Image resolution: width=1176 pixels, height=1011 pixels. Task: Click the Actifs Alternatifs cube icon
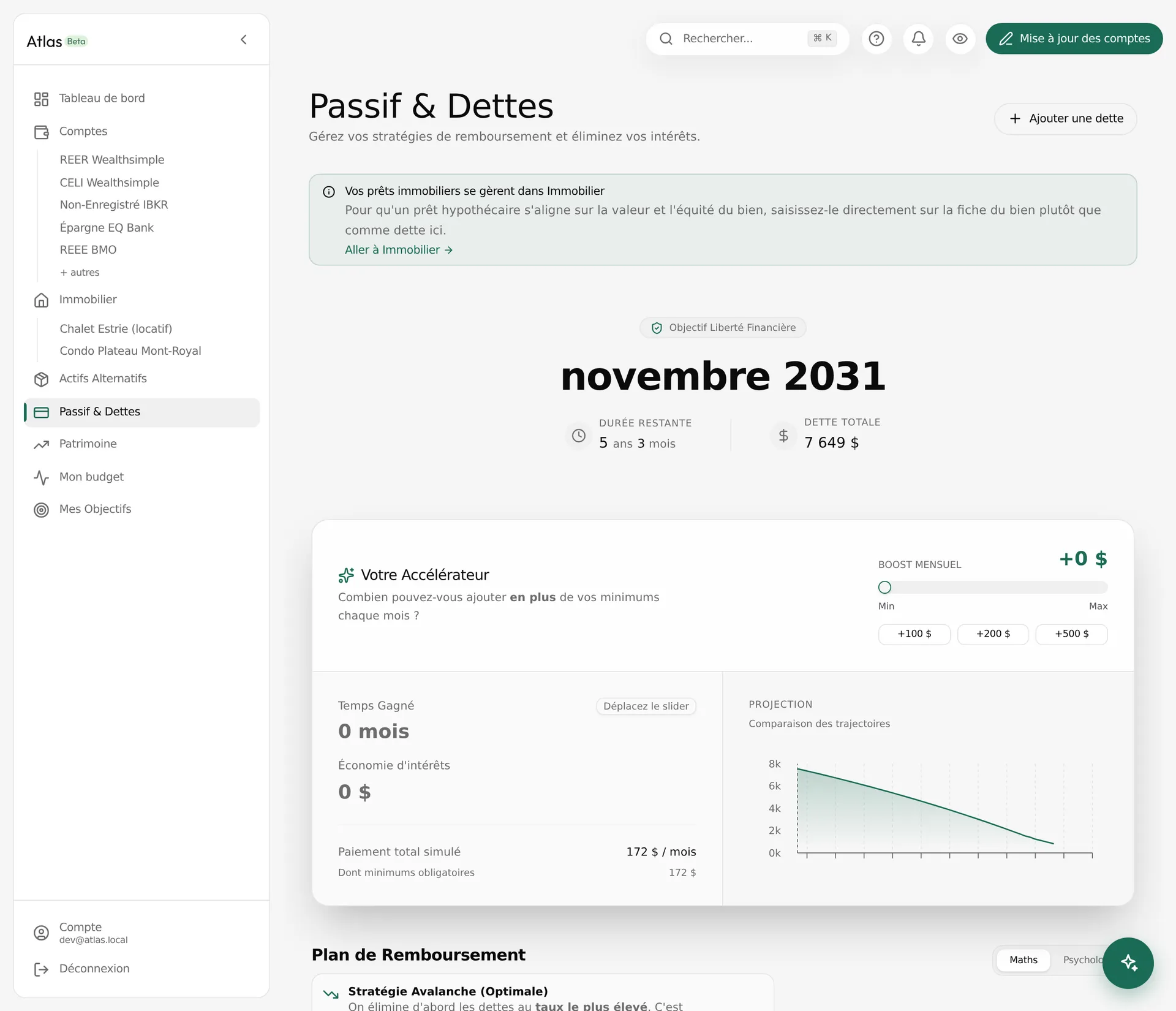coord(41,379)
